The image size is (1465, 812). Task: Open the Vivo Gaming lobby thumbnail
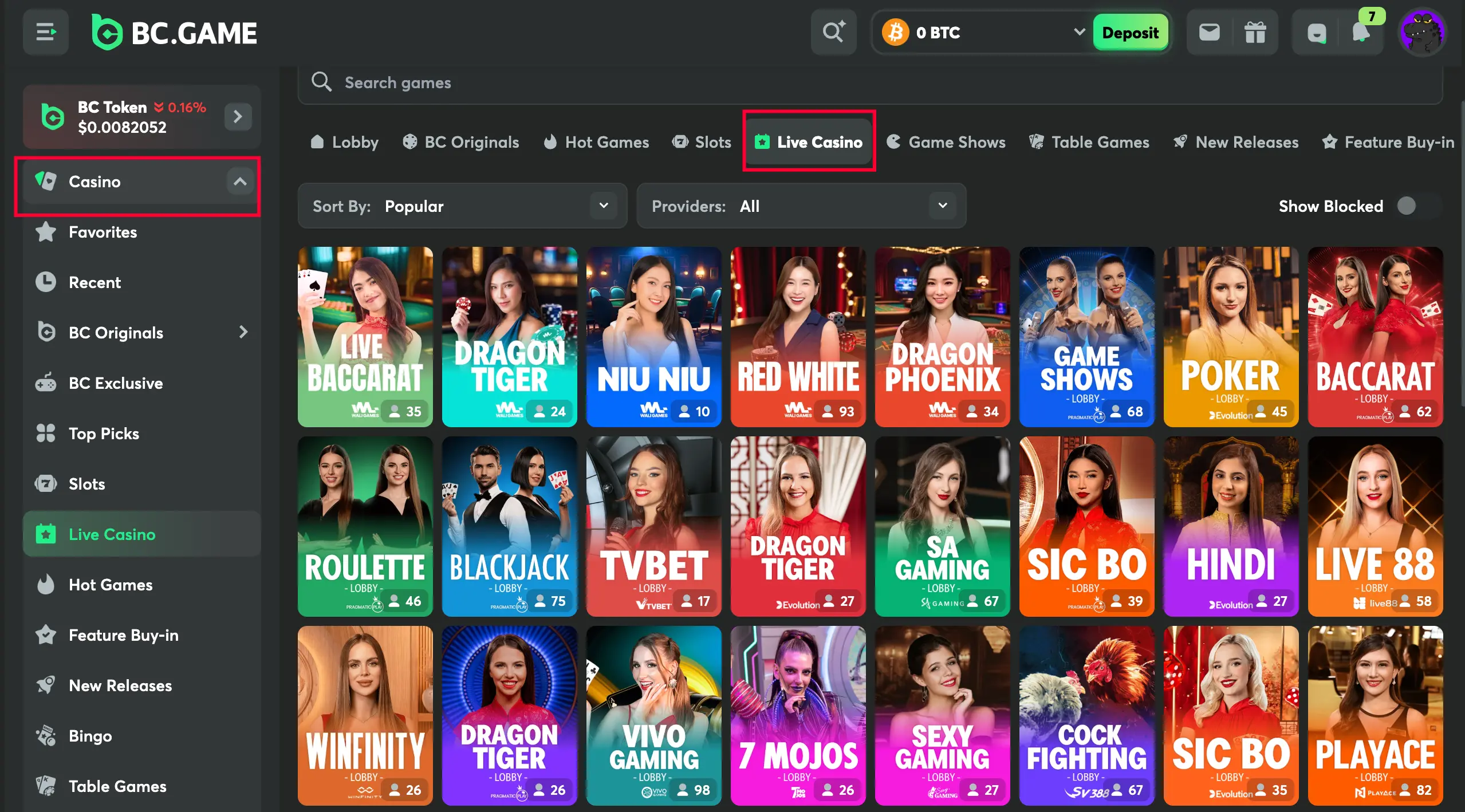tap(654, 716)
